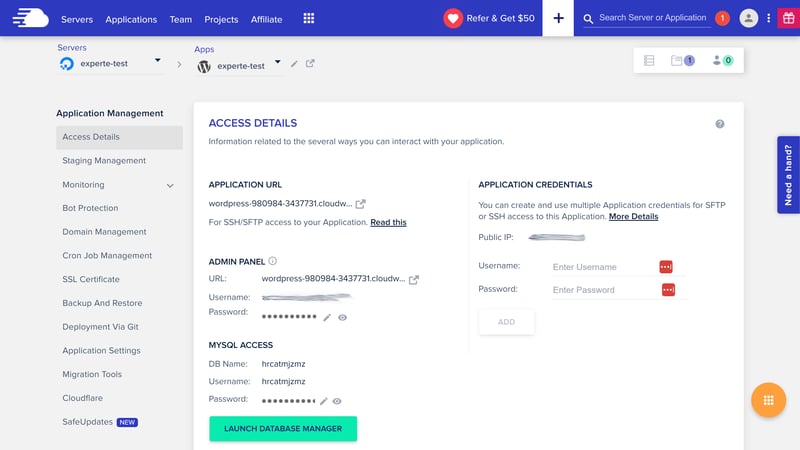This screenshot has width=800, height=450.
Task: Open the apps grid icon in top nav
Action: 309,18
